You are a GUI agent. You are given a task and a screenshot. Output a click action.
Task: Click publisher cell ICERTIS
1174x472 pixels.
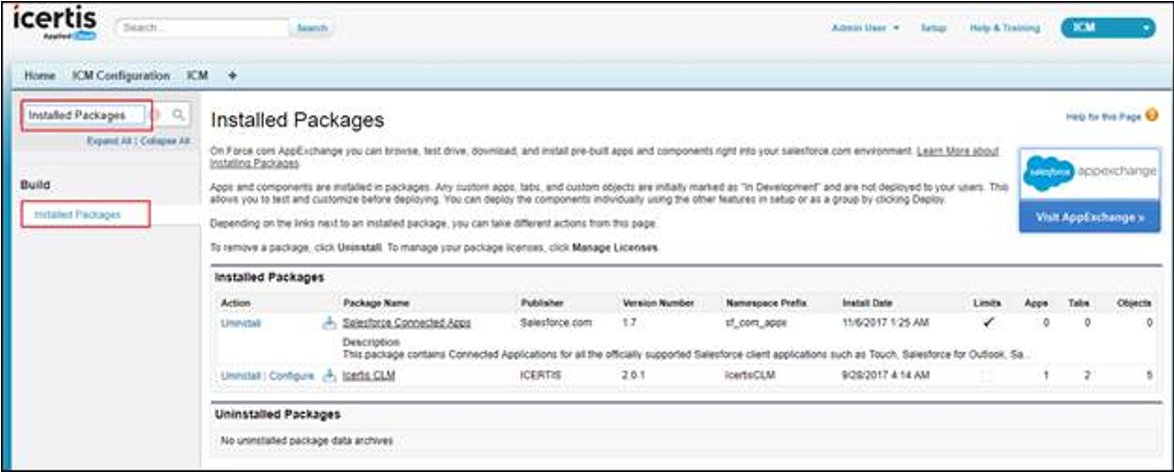[543, 375]
